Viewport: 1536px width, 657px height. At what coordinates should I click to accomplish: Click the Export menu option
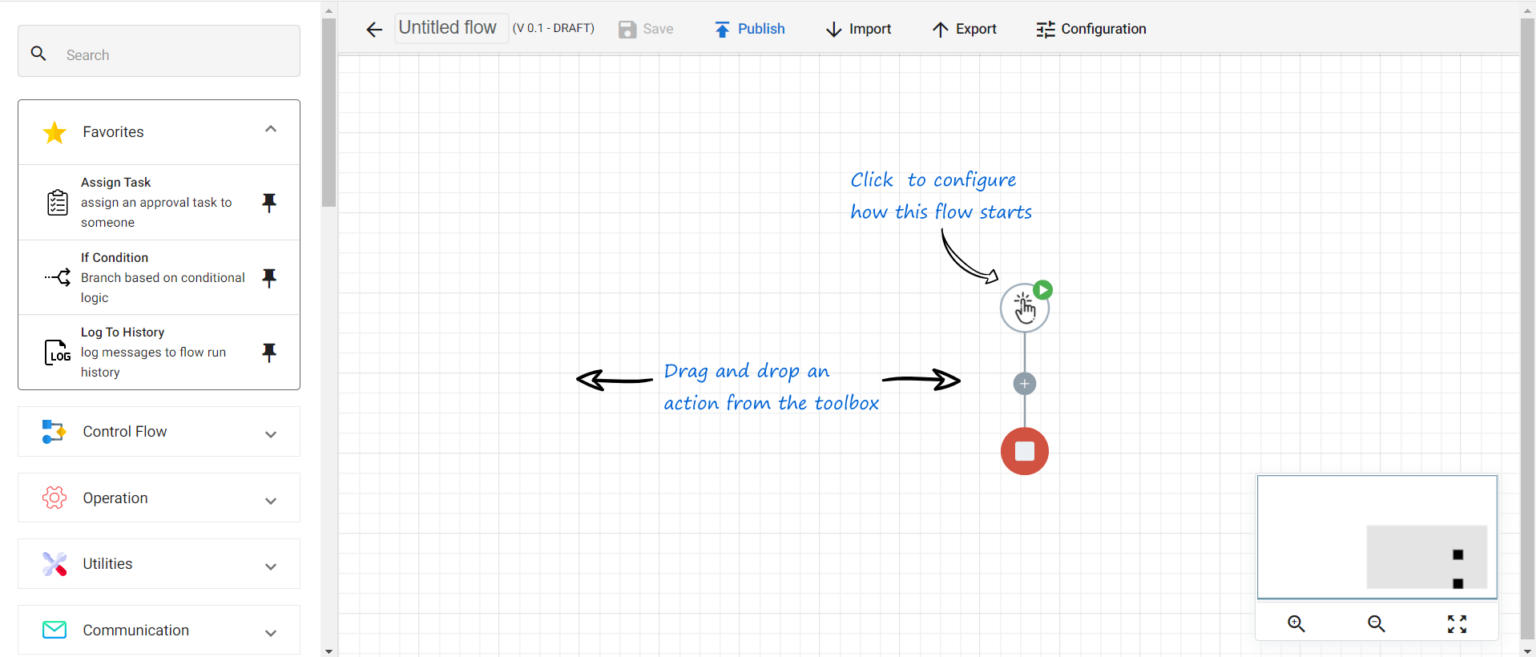963,29
